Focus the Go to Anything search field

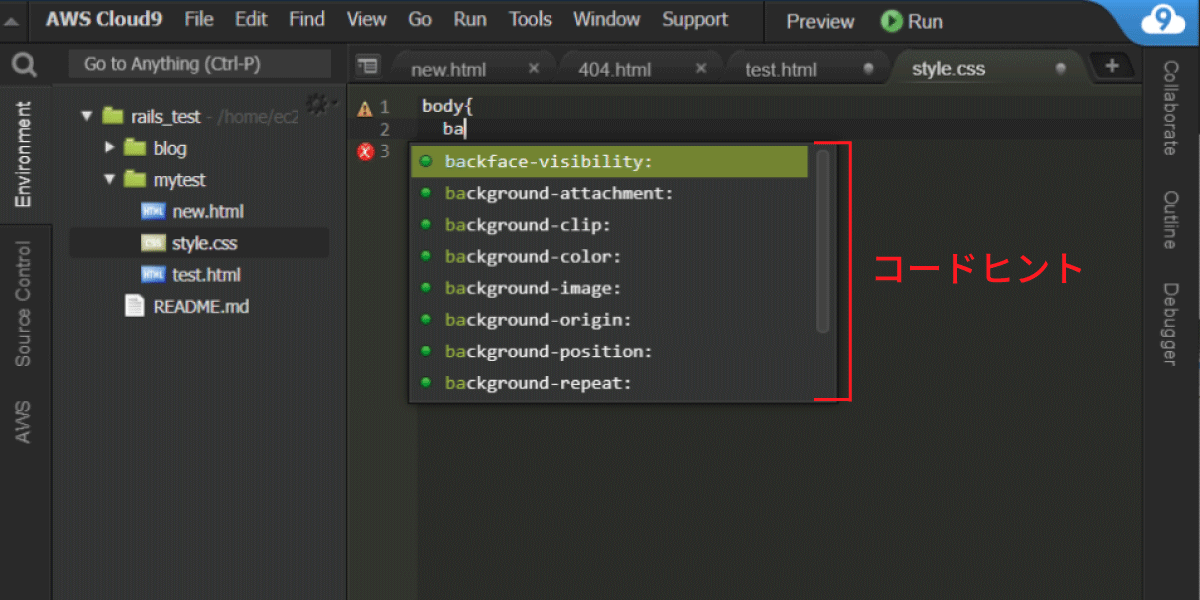199,64
